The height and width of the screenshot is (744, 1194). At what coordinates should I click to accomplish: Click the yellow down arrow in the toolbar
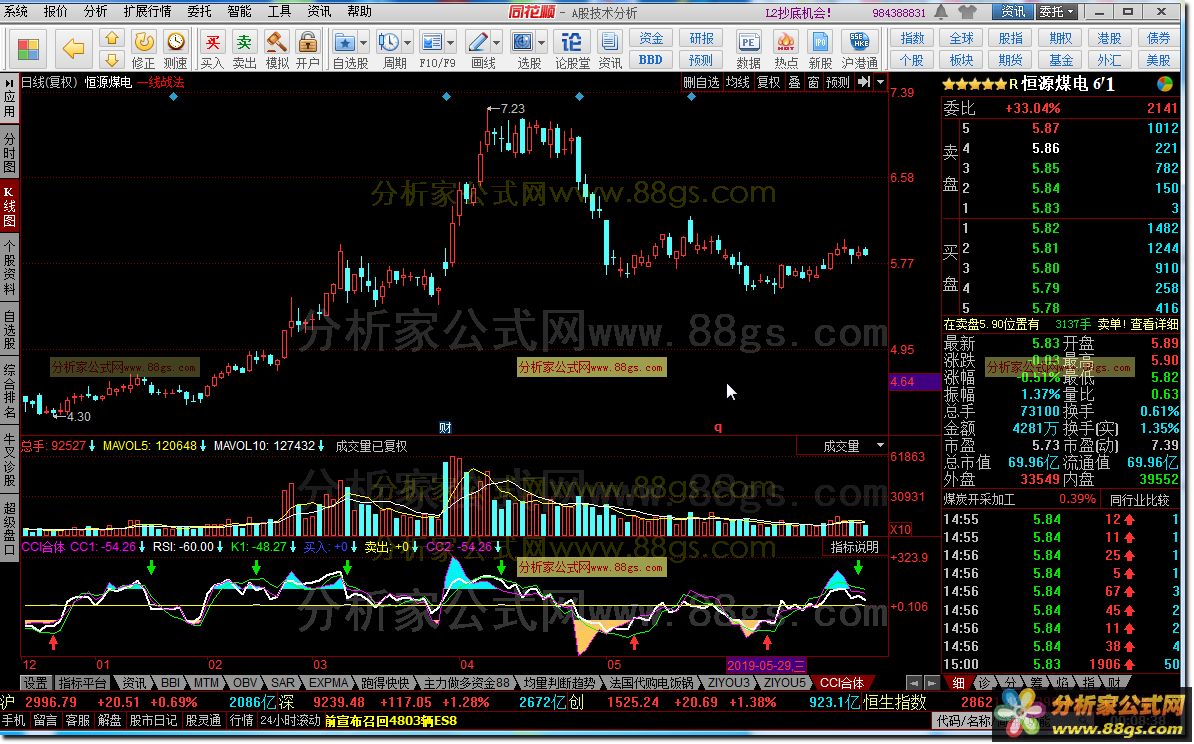(111, 60)
